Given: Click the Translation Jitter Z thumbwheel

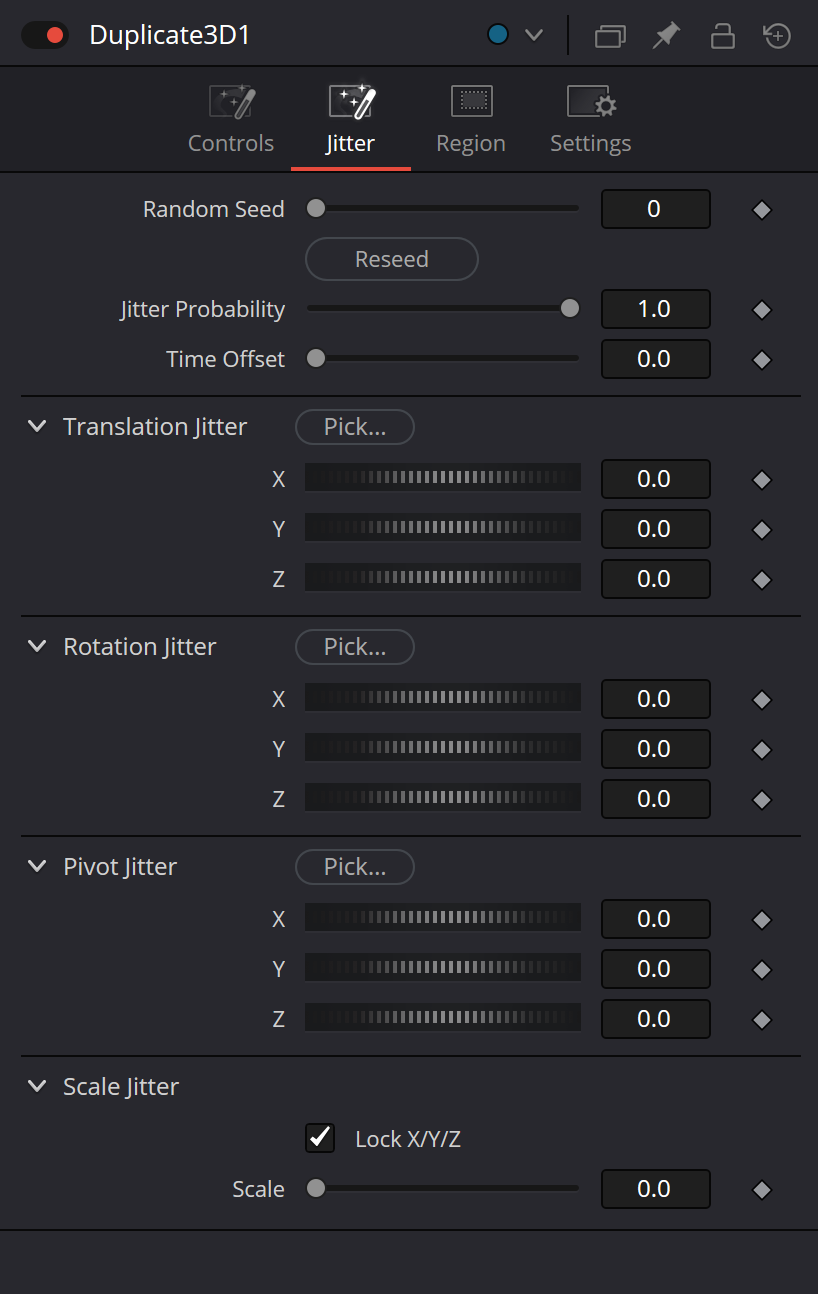Looking at the screenshot, I should pos(443,578).
